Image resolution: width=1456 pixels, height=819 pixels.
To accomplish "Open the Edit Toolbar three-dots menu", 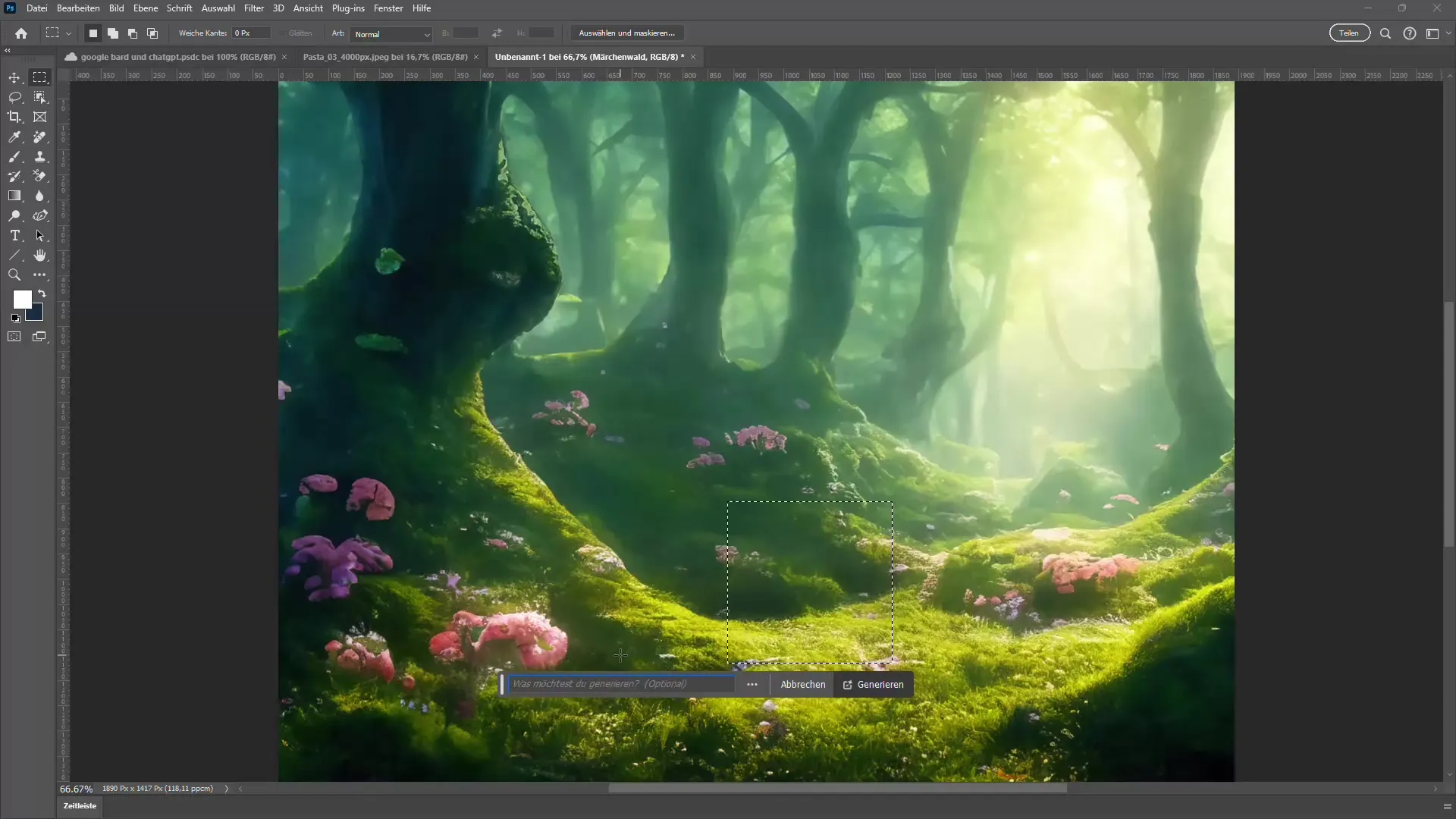I will pos(39,275).
